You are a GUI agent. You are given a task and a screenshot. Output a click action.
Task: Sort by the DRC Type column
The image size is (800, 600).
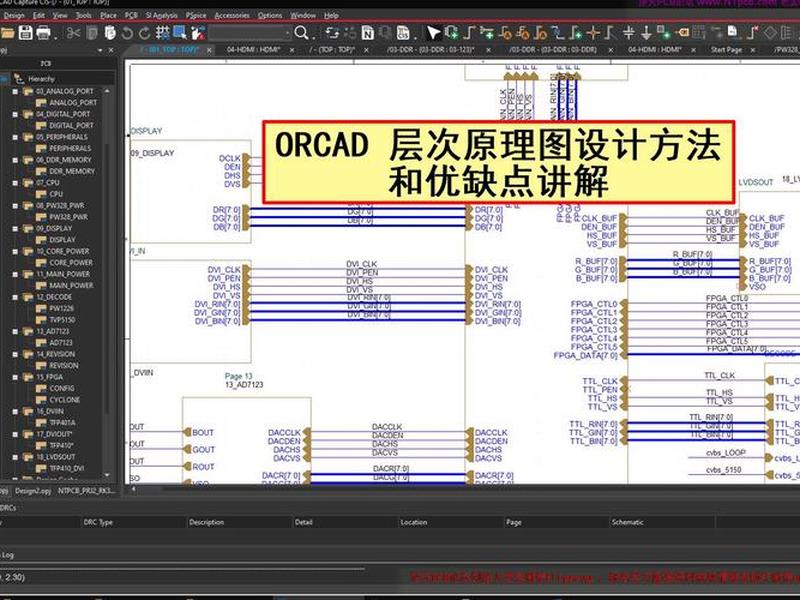pyautogui.click(x=98, y=522)
